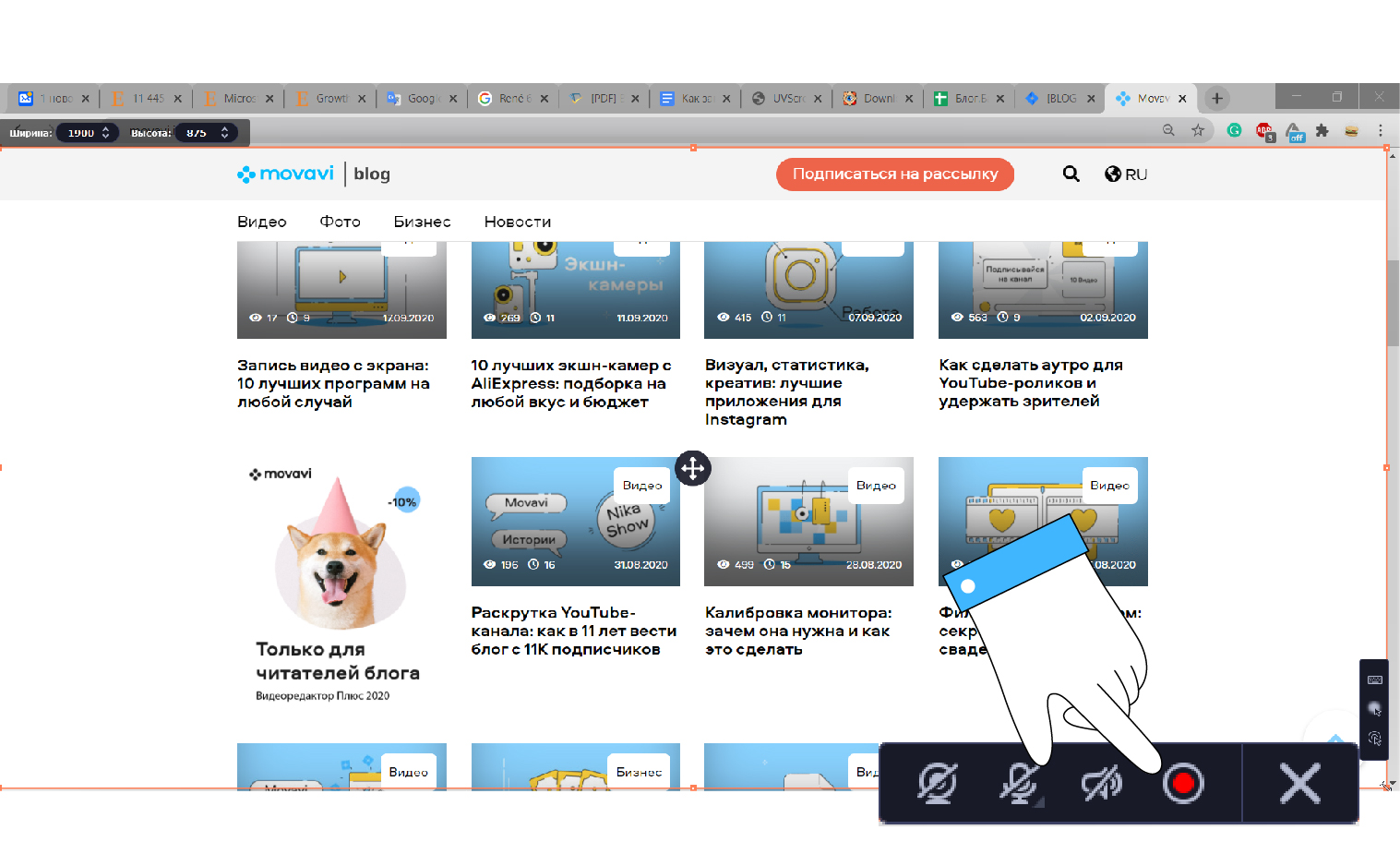Screen dimensions: 1400x866
Task: Open the blog search magnifier icon
Action: [1071, 174]
